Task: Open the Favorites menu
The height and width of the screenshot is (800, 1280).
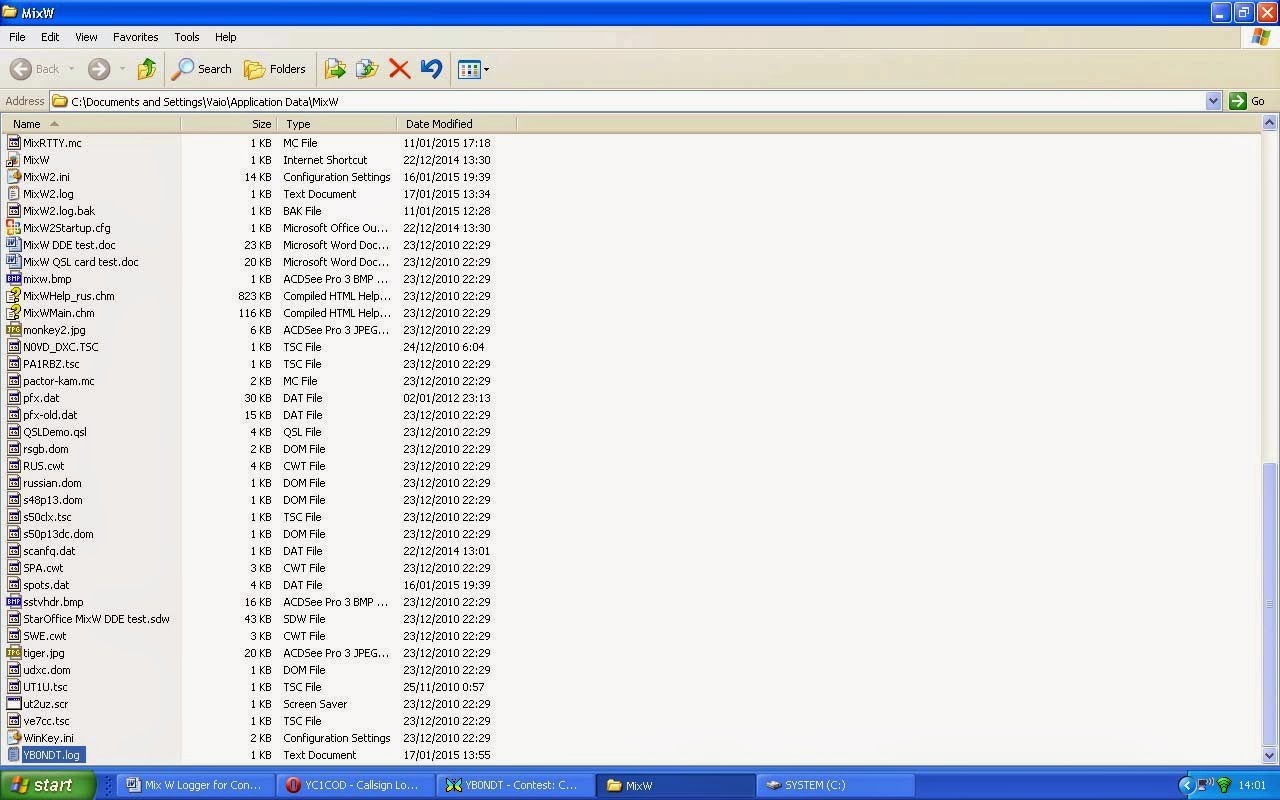Action: (x=135, y=37)
